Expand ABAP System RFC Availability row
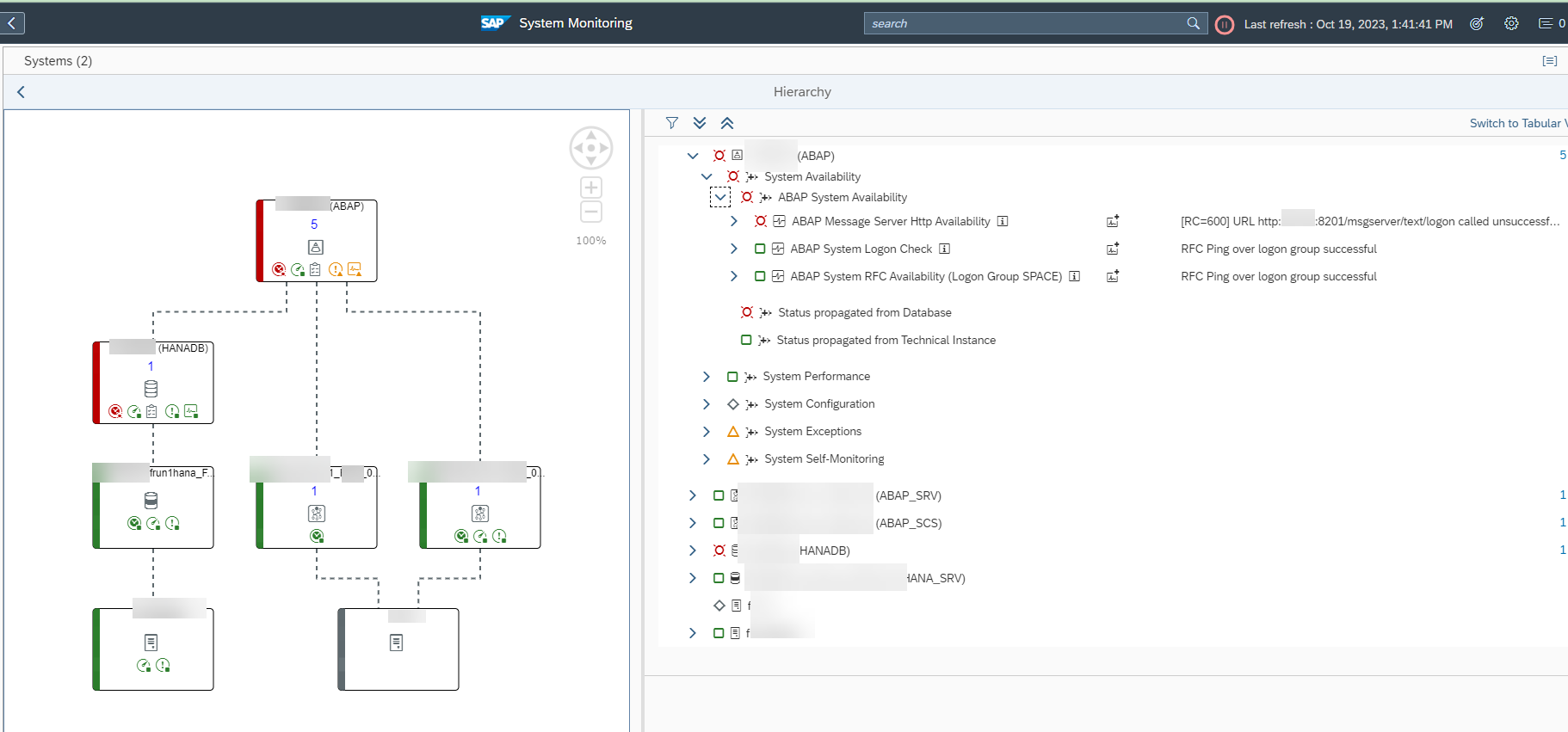The height and width of the screenshot is (732, 1568). [x=734, y=276]
